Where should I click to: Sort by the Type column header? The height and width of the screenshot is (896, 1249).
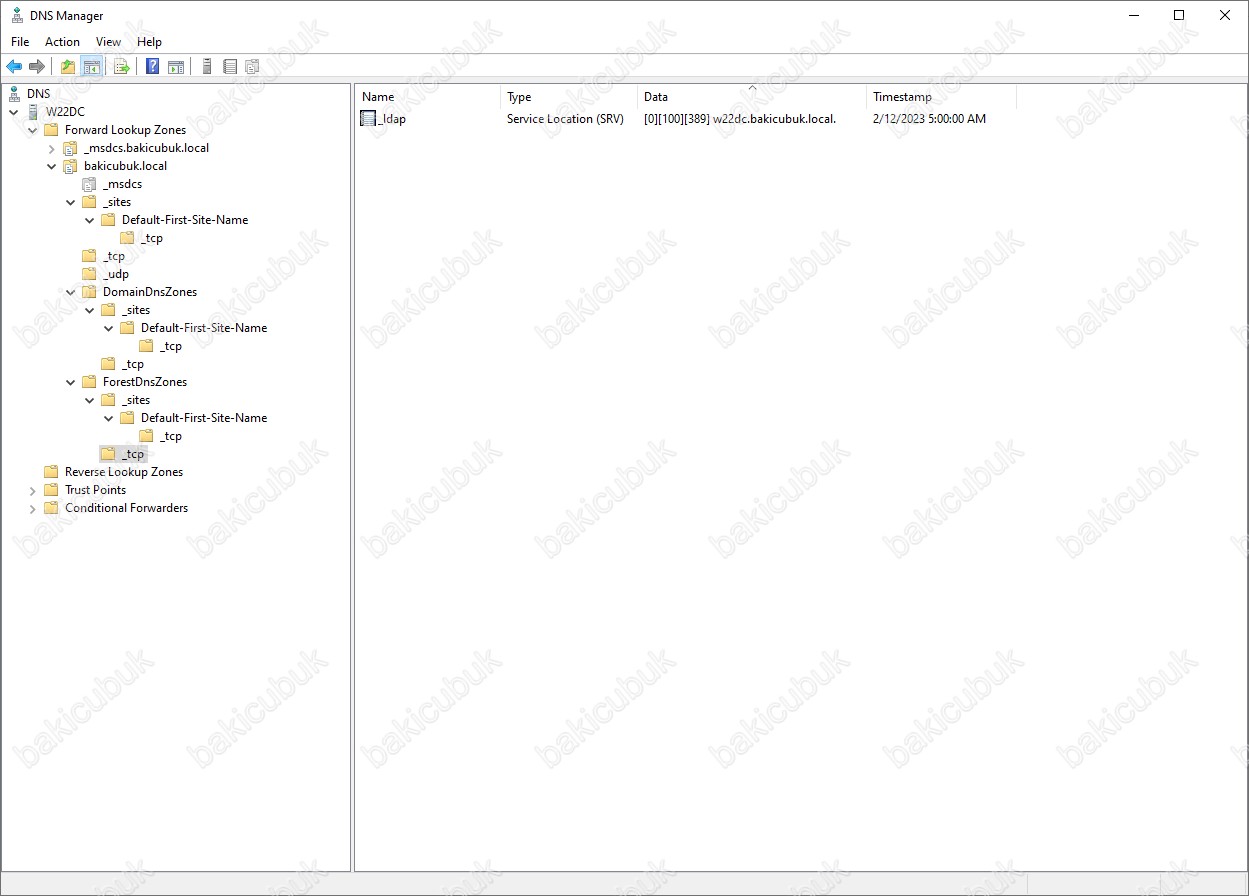coord(569,97)
